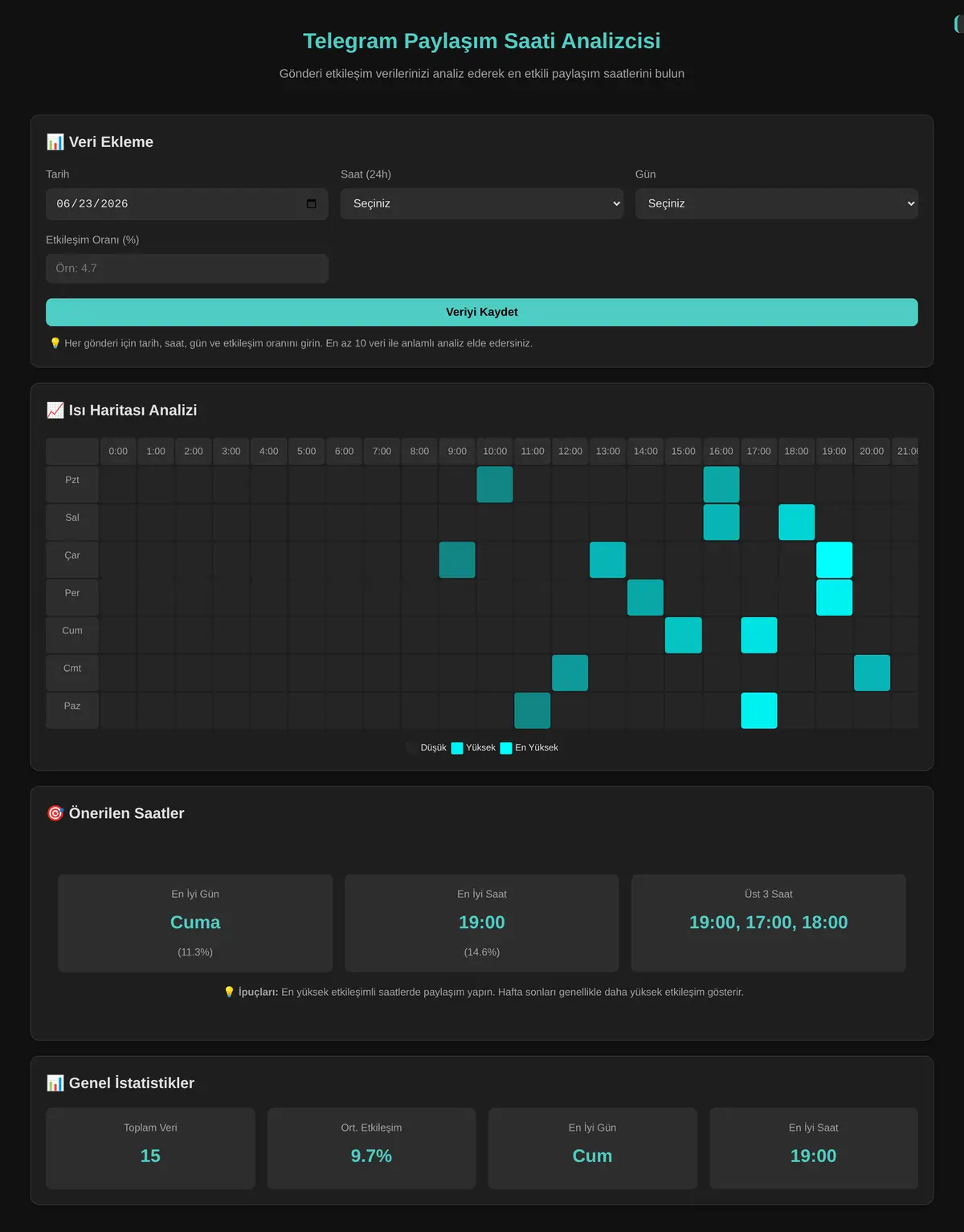Click the bar chart icon beside Genel İstatistikler
This screenshot has height=1232, width=964.
tap(55, 1083)
